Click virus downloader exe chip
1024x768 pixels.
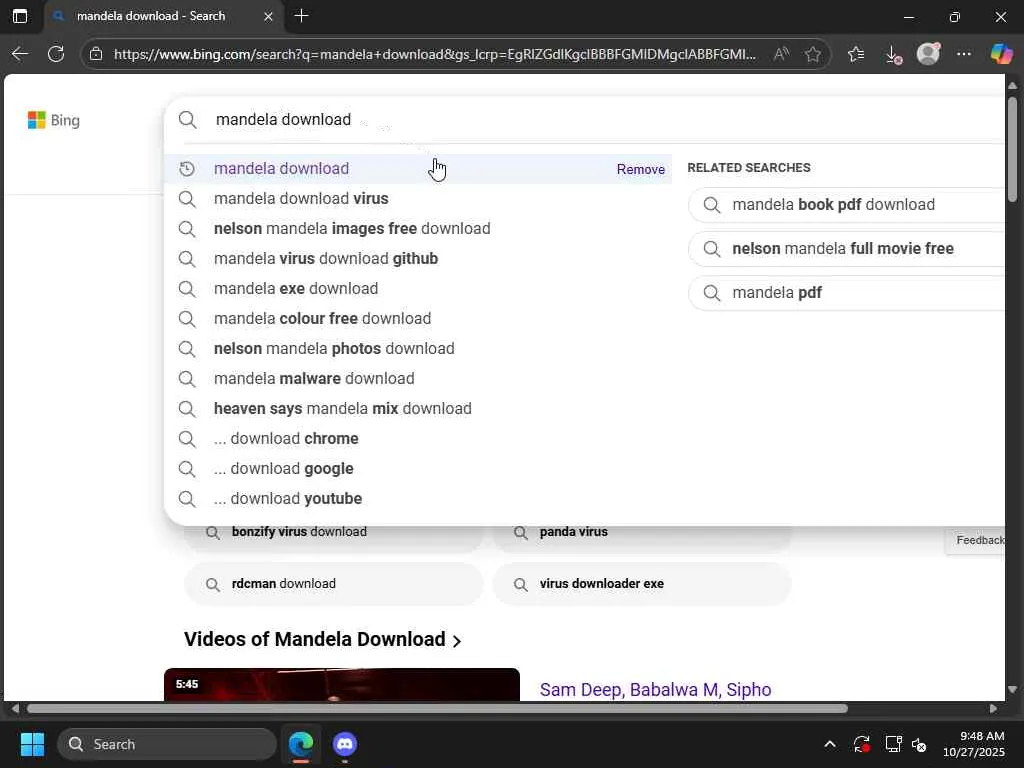[x=642, y=584]
